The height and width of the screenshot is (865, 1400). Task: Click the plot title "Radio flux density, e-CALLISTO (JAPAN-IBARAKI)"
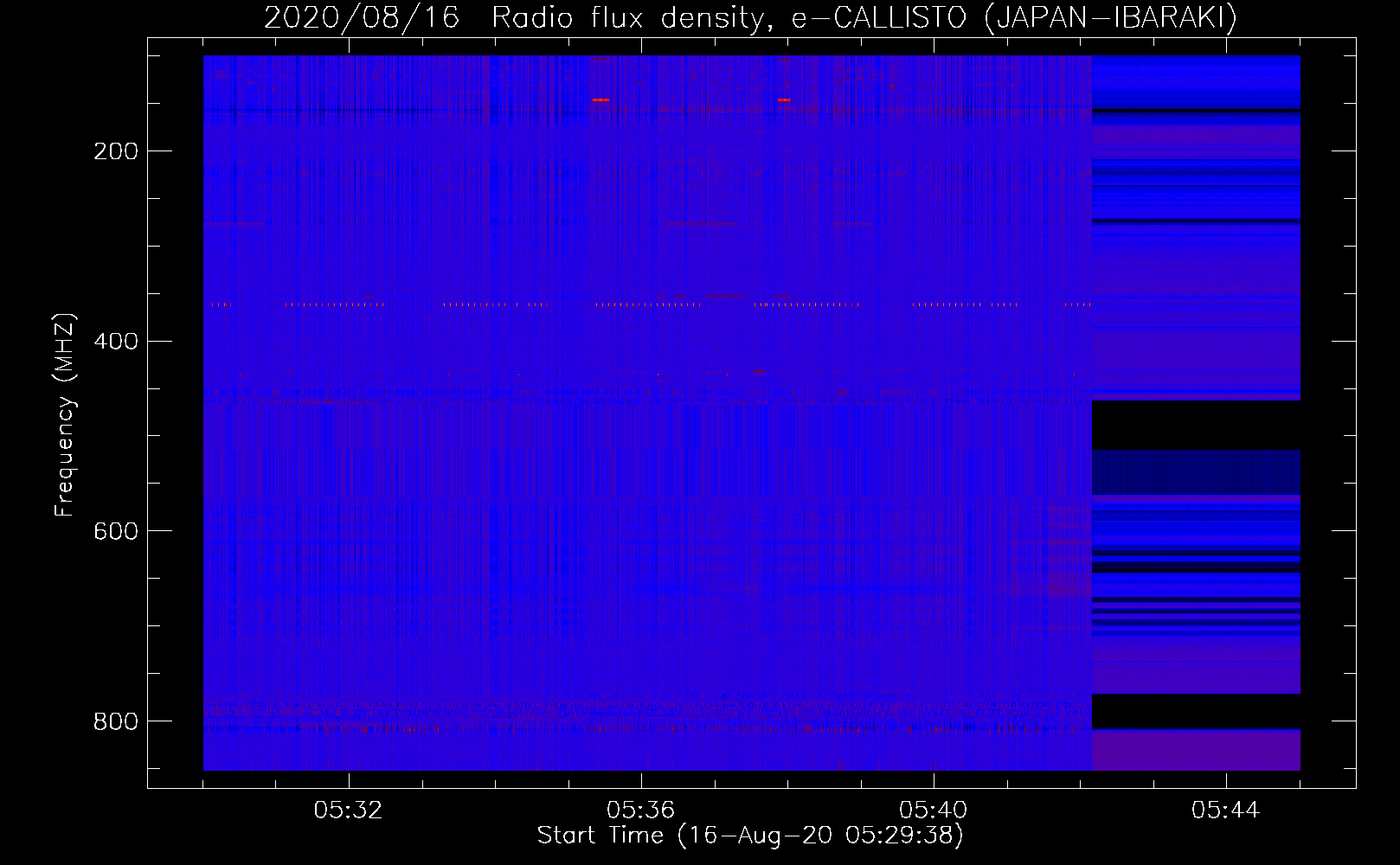[x=864, y=17]
